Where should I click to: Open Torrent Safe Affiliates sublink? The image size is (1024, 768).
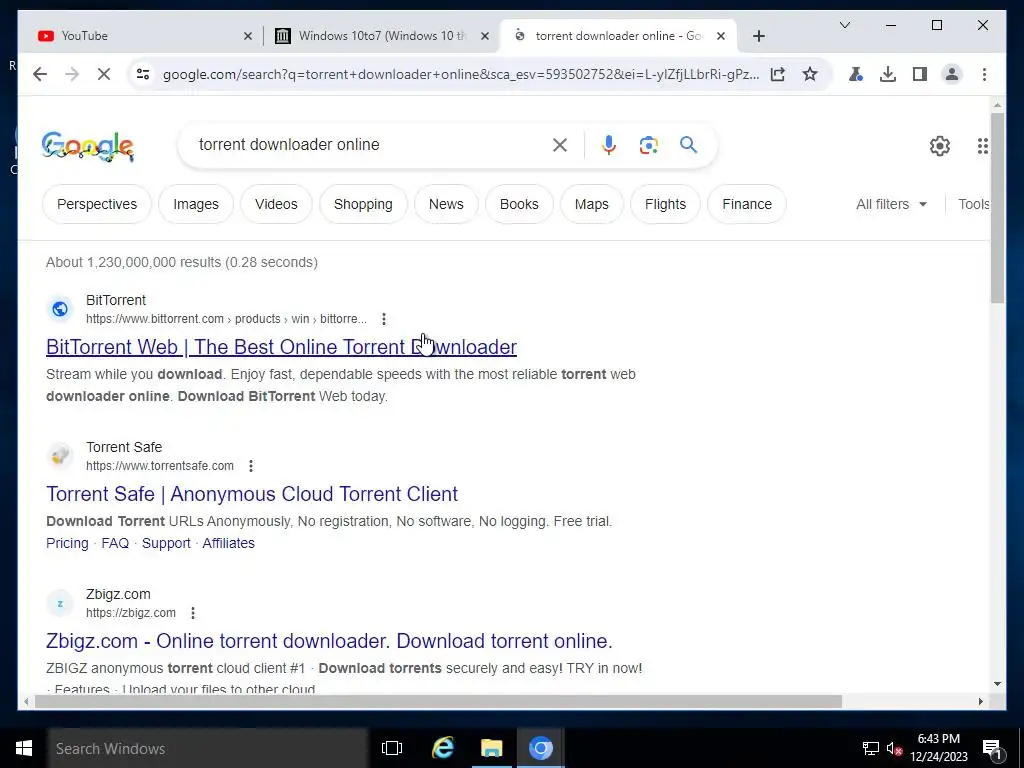pyautogui.click(x=229, y=543)
